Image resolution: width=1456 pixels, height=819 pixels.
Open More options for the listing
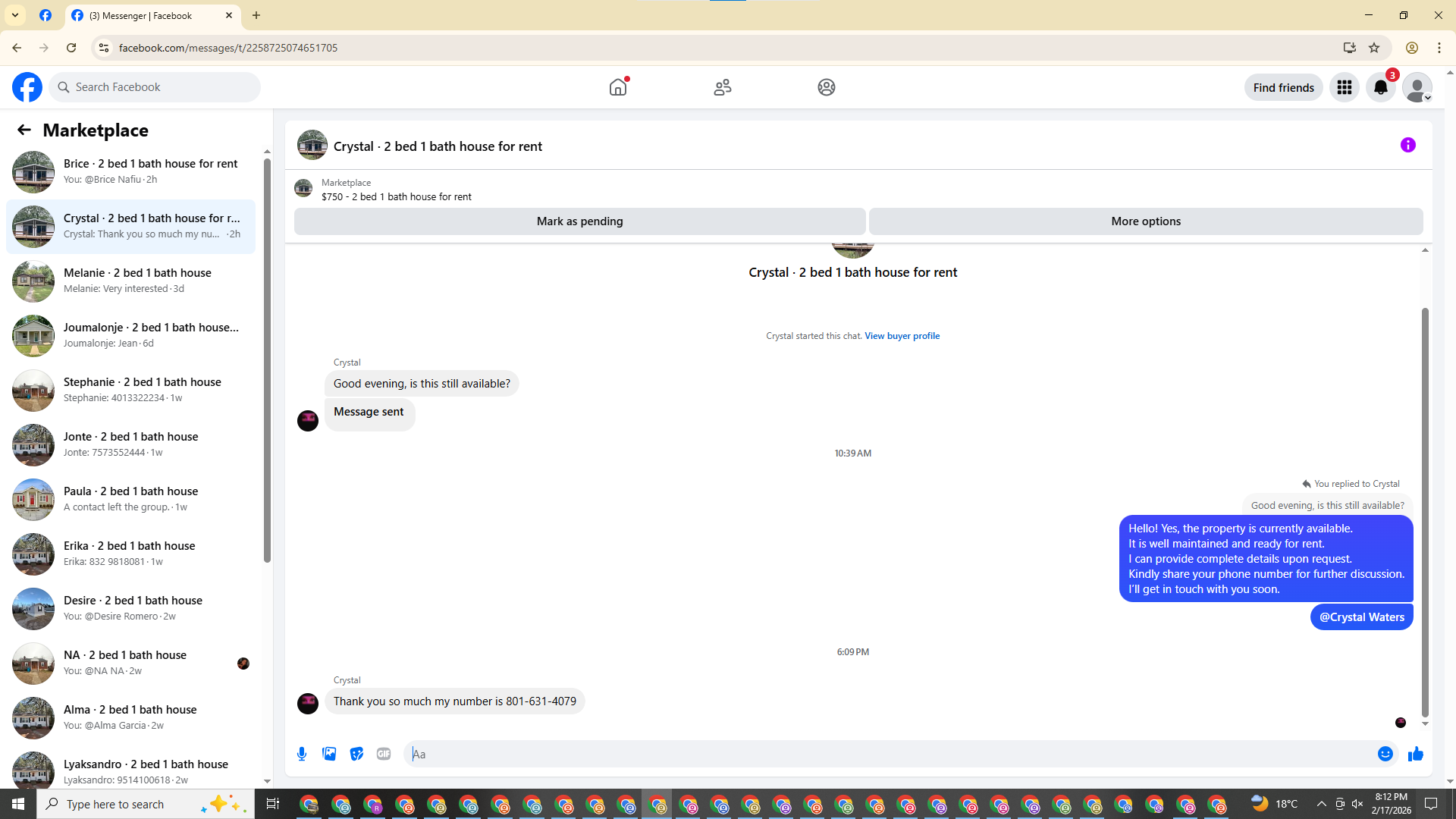coord(1145,221)
